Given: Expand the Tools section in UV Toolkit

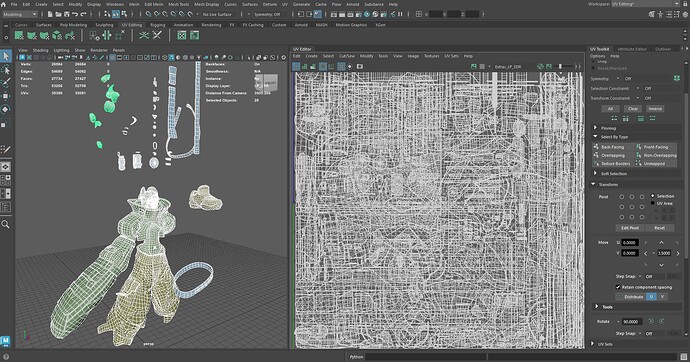Looking at the screenshot, I should tap(597, 307).
